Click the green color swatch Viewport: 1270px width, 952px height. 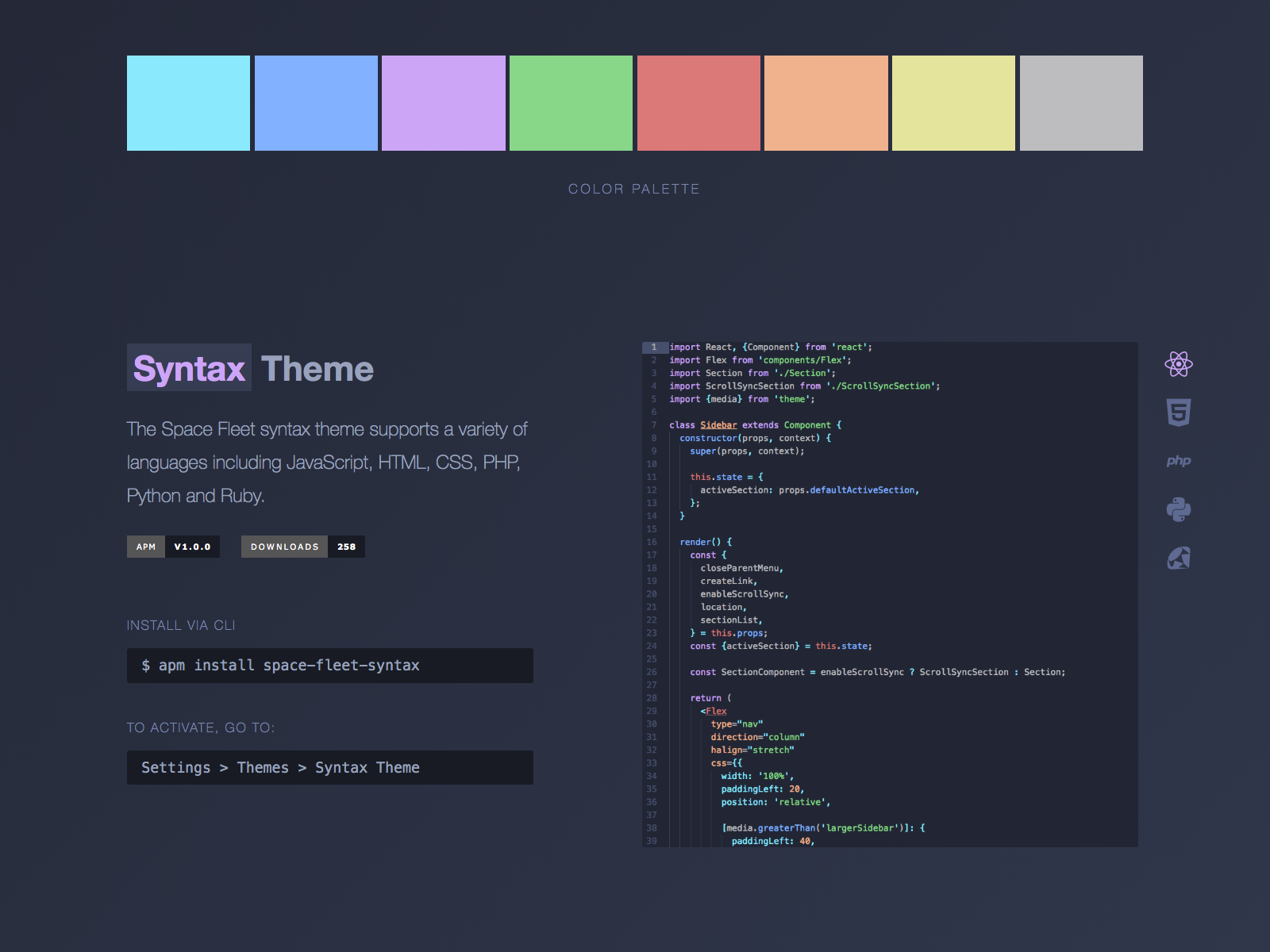pos(571,103)
